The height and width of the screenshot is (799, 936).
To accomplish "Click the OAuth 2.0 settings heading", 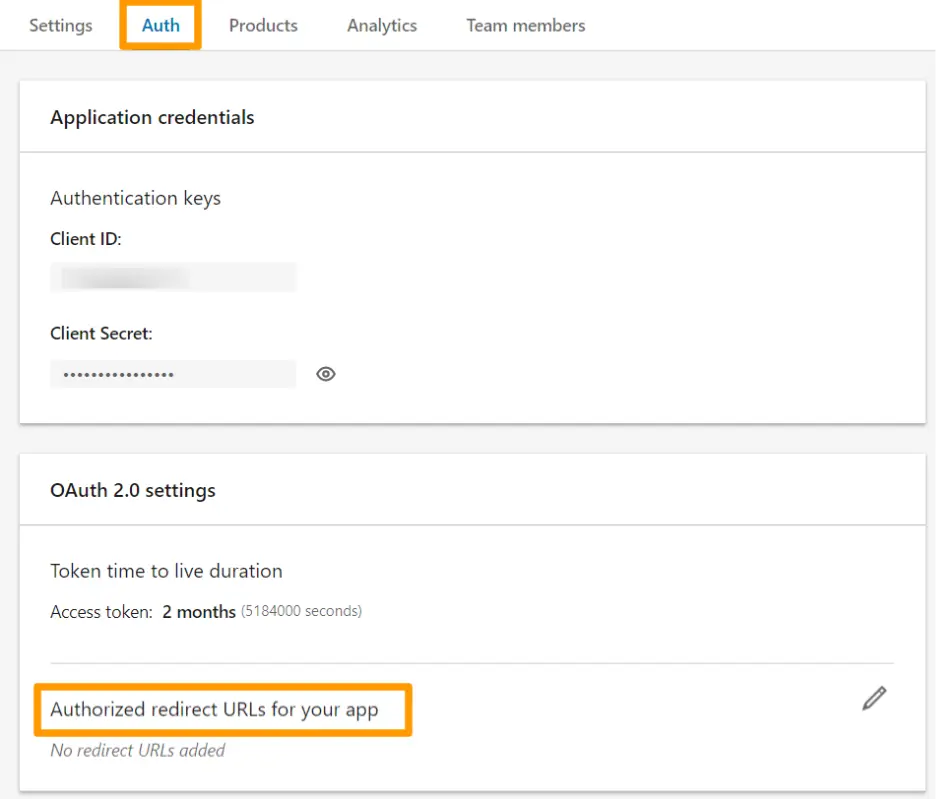I will pos(133,490).
